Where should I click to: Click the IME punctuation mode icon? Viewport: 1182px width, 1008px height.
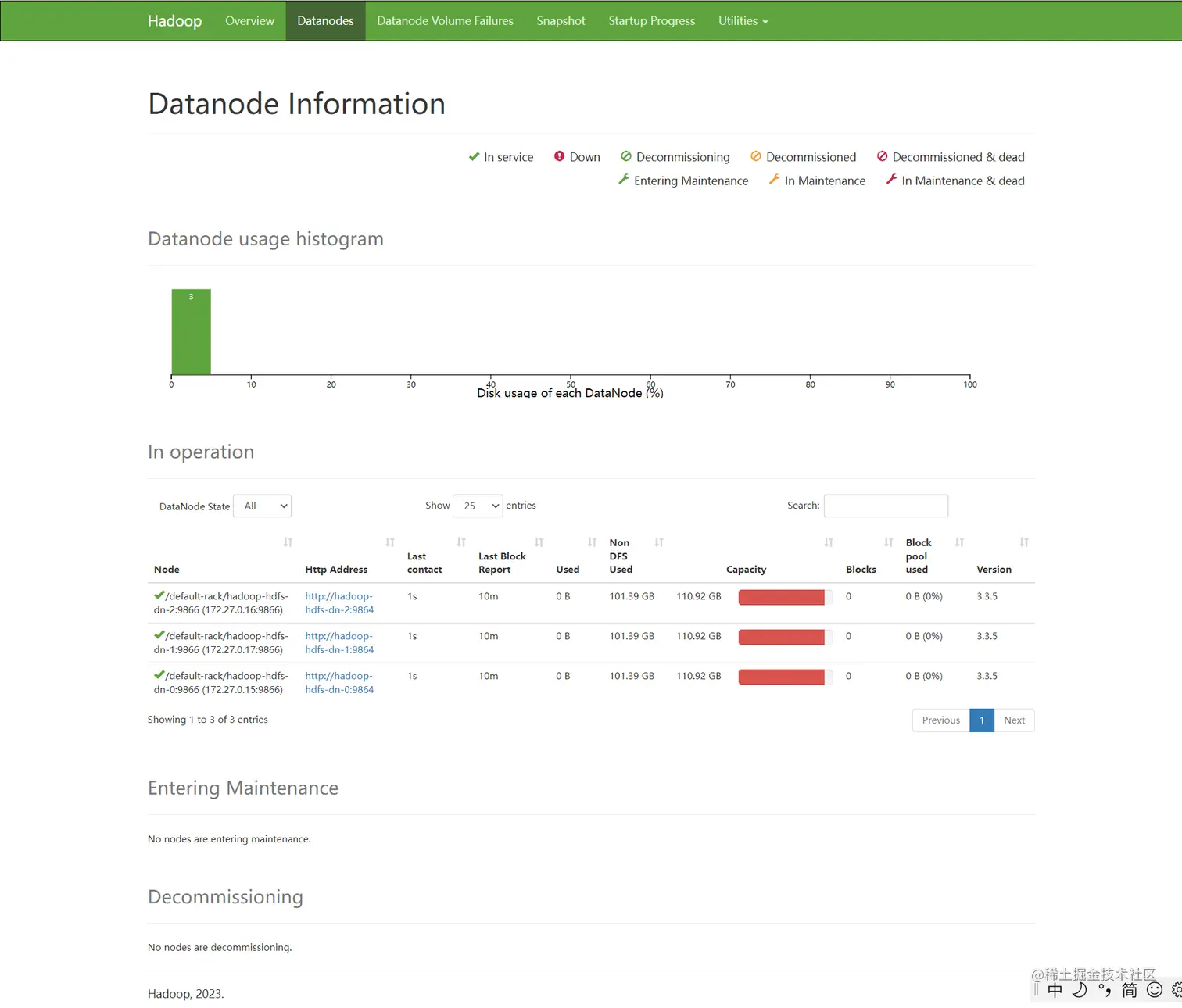point(1105,991)
